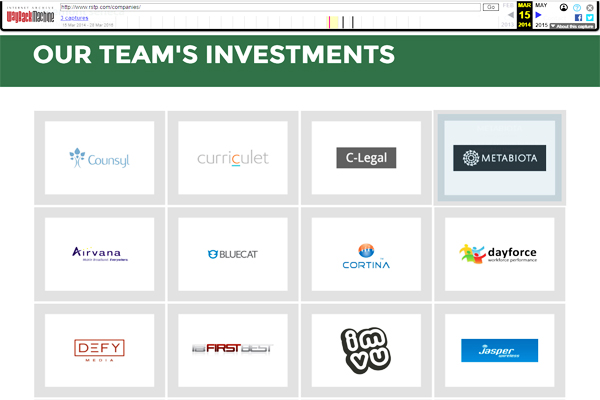The width and height of the screenshot is (600, 400).
Task: Open the Metabiota company tile
Action: [499, 158]
